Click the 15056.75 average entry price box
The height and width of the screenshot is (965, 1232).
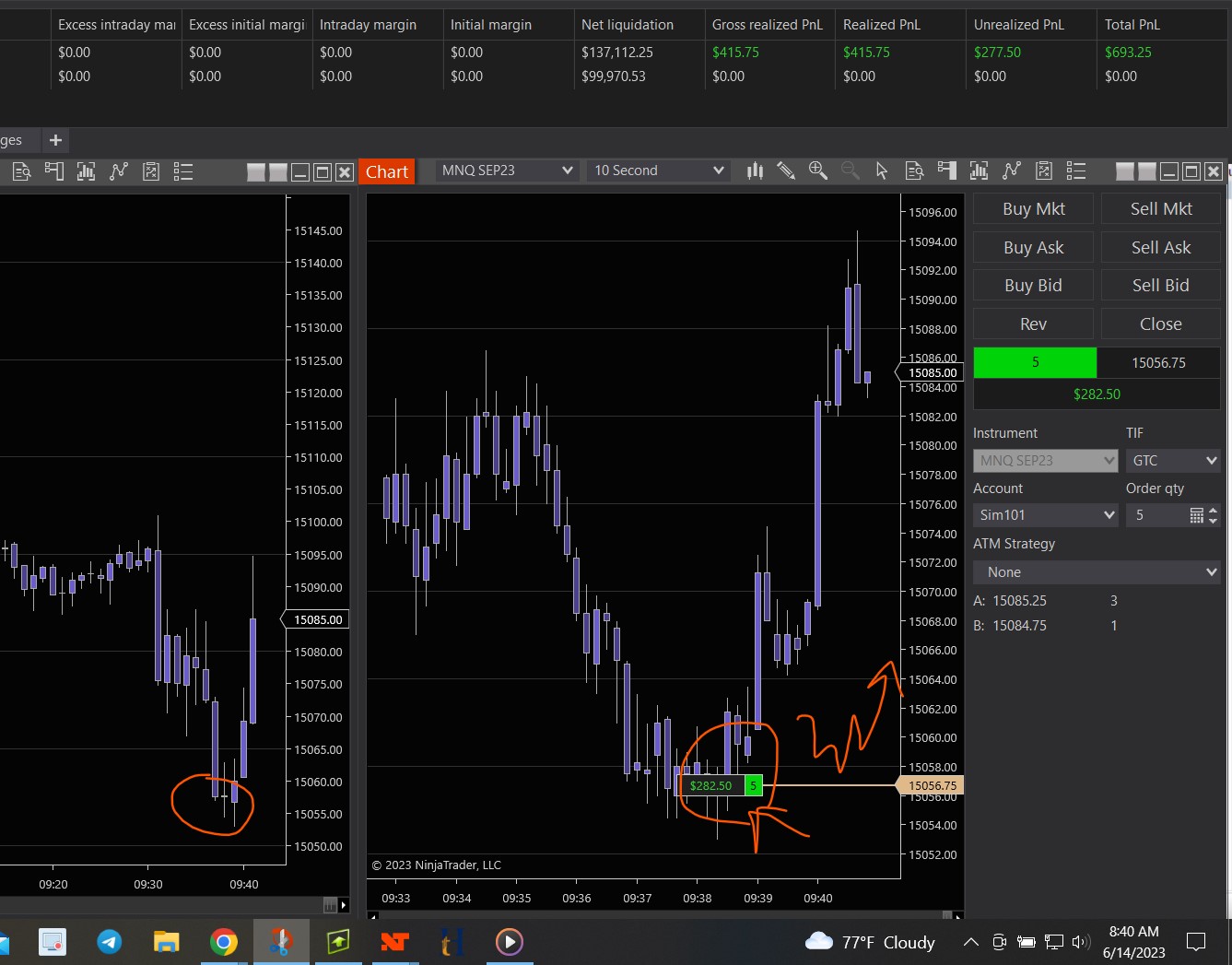tap(1159, 362)
